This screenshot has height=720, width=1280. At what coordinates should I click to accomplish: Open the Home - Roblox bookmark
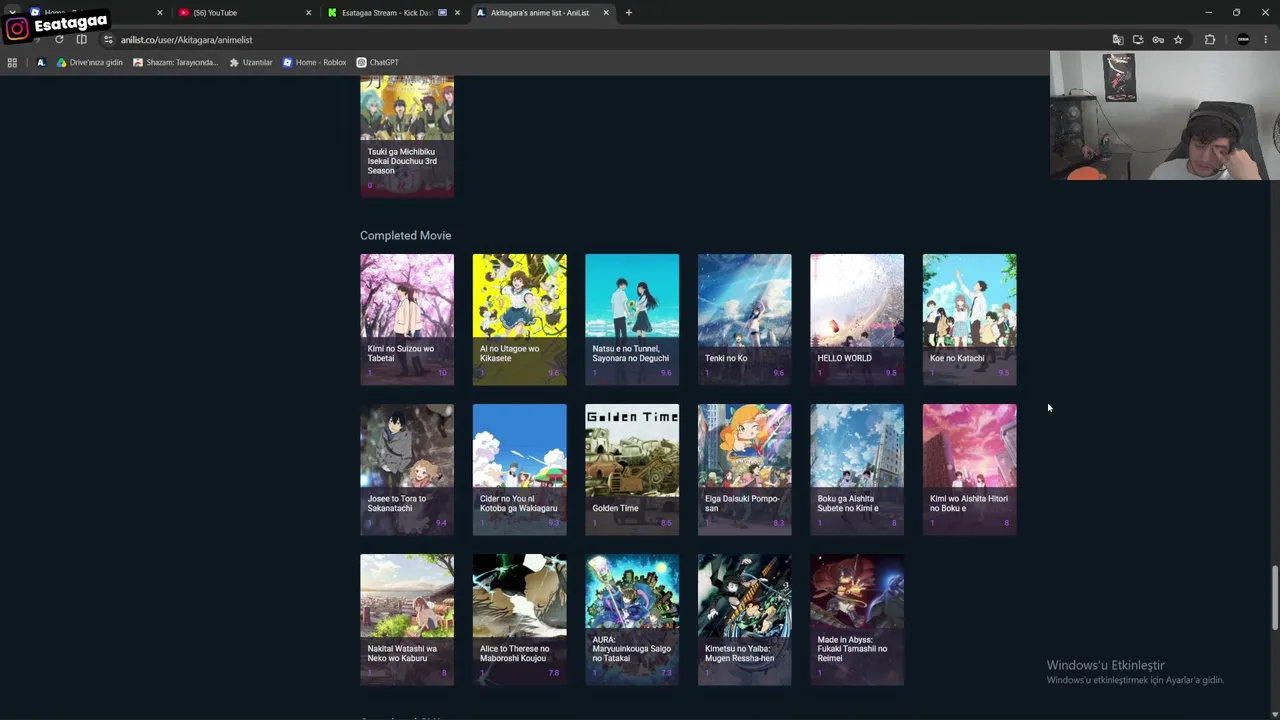pos(314,62)
